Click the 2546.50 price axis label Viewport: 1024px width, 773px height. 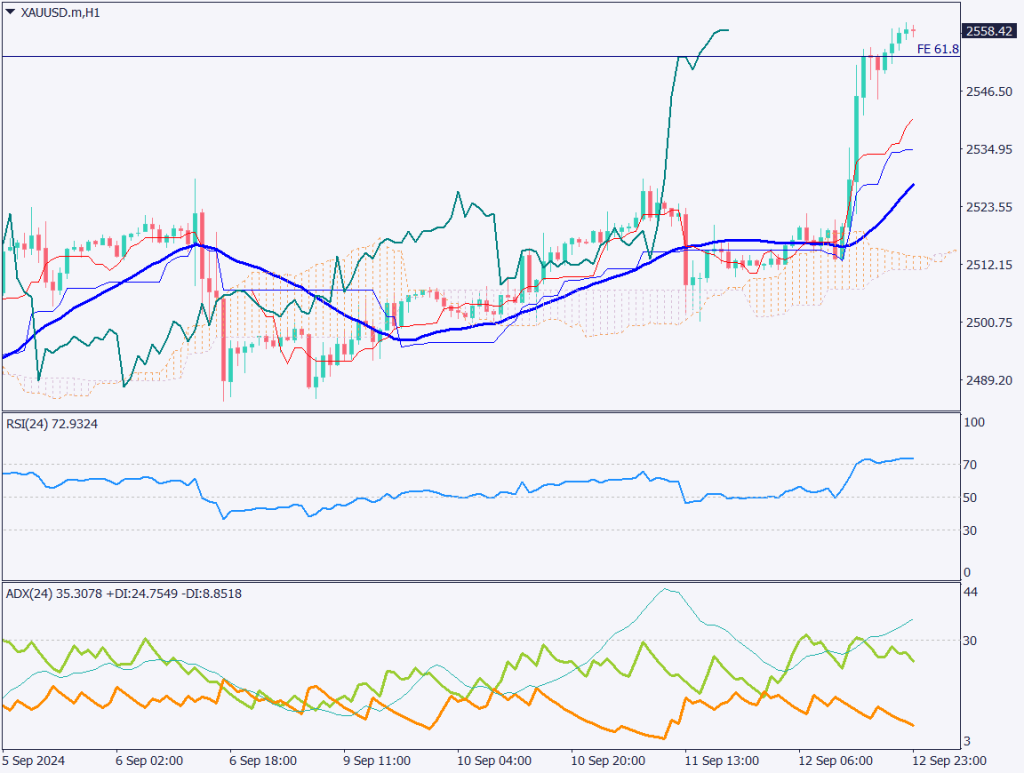(x=988, y=92)
